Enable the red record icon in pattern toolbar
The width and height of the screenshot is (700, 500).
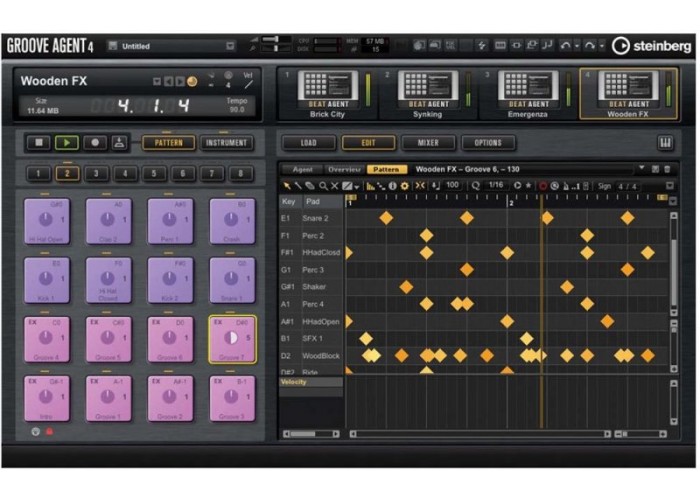[x=543, y=186]
